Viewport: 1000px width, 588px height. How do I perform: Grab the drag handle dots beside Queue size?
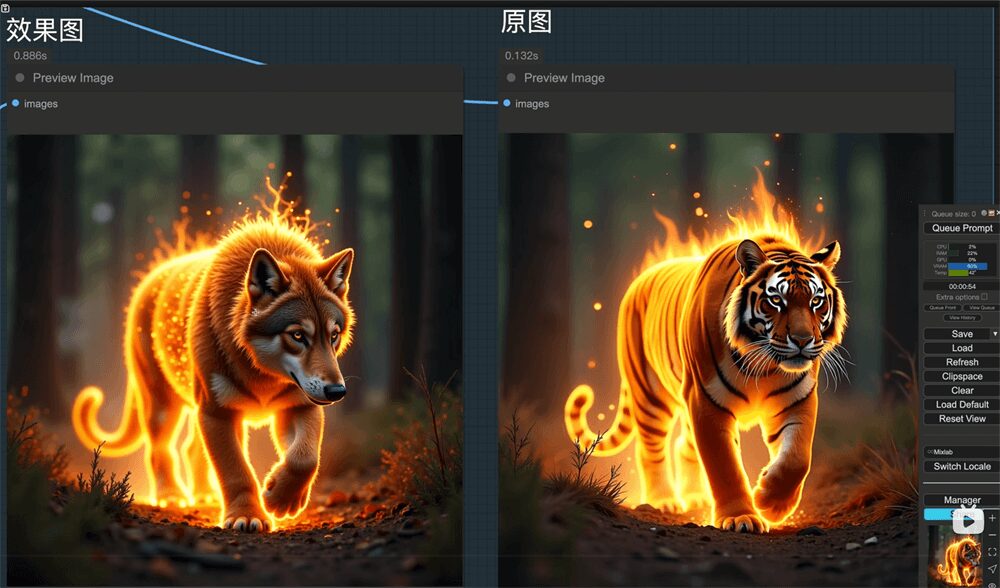pyautogui.click(x=925, y=214)
